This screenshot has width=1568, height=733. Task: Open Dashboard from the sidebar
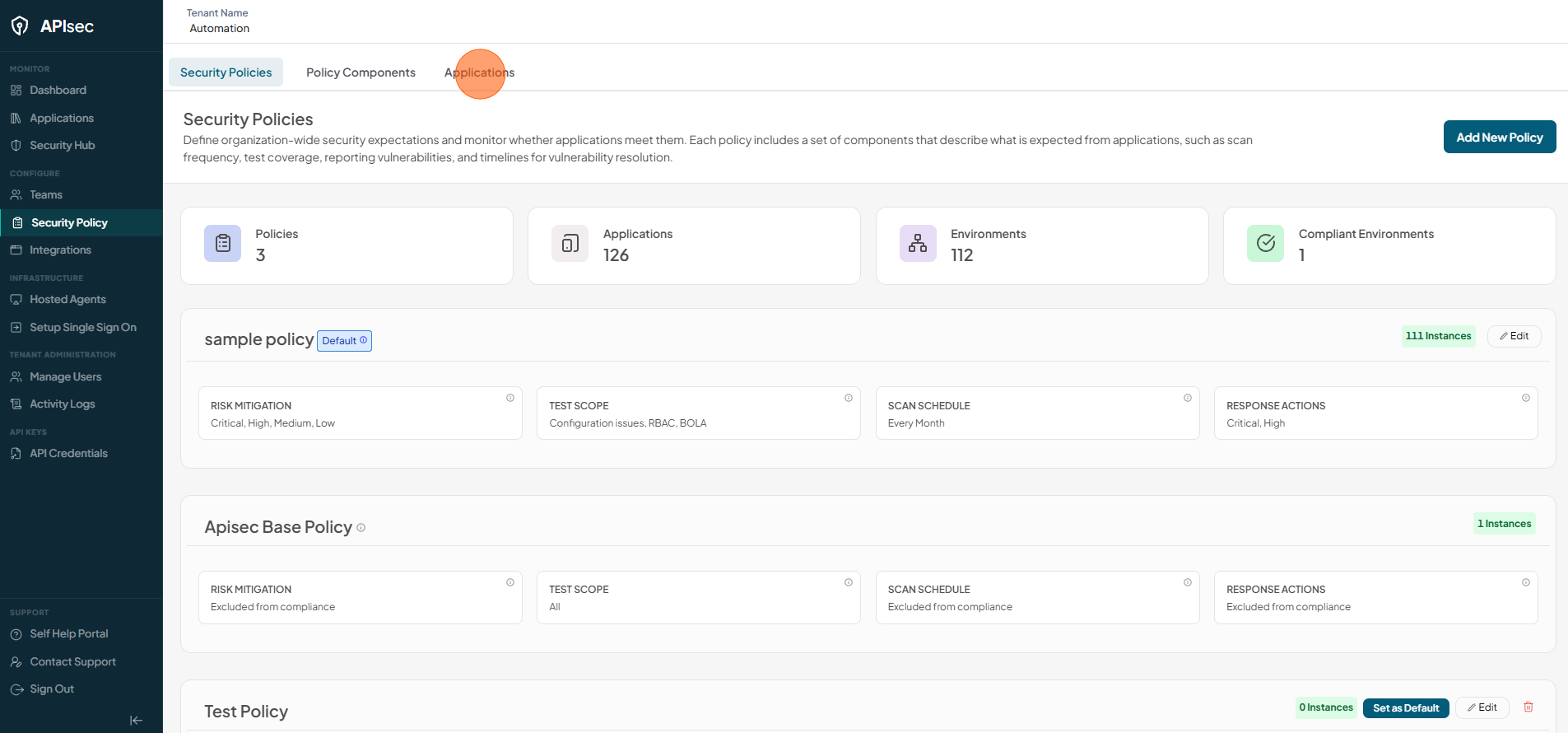click(58, 90)
